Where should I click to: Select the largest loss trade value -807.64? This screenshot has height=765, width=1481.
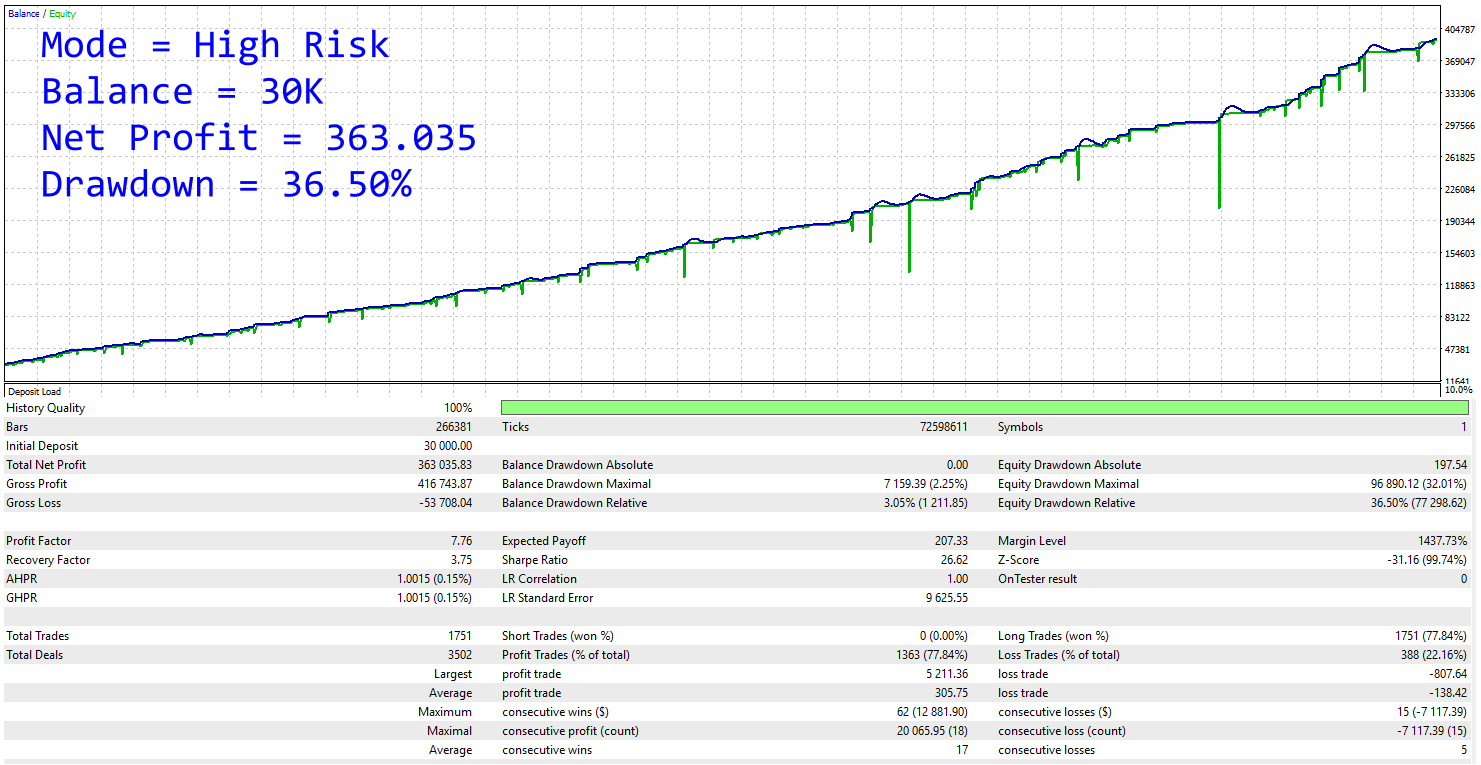pos(1449,674)
